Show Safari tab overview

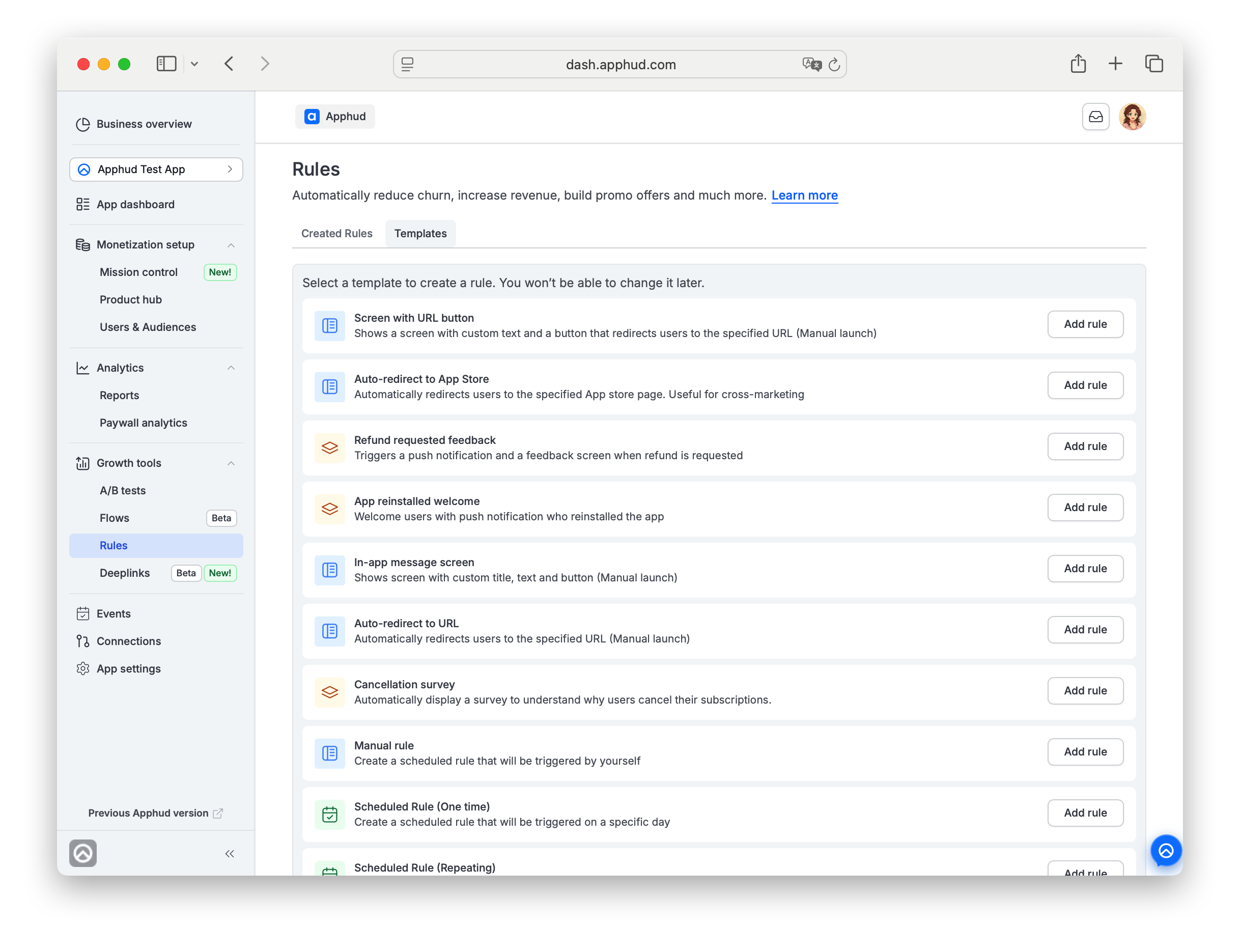coord(1154,64)
